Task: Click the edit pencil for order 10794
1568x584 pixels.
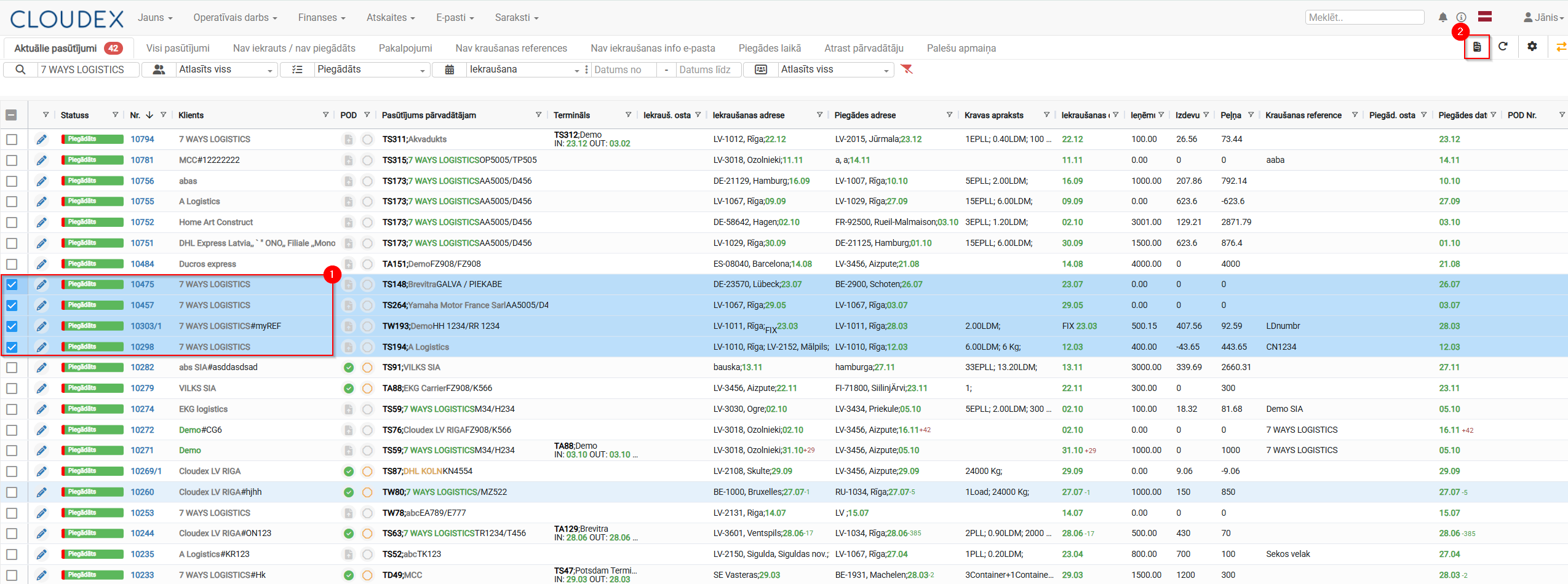Action: [x=41, y=140]
